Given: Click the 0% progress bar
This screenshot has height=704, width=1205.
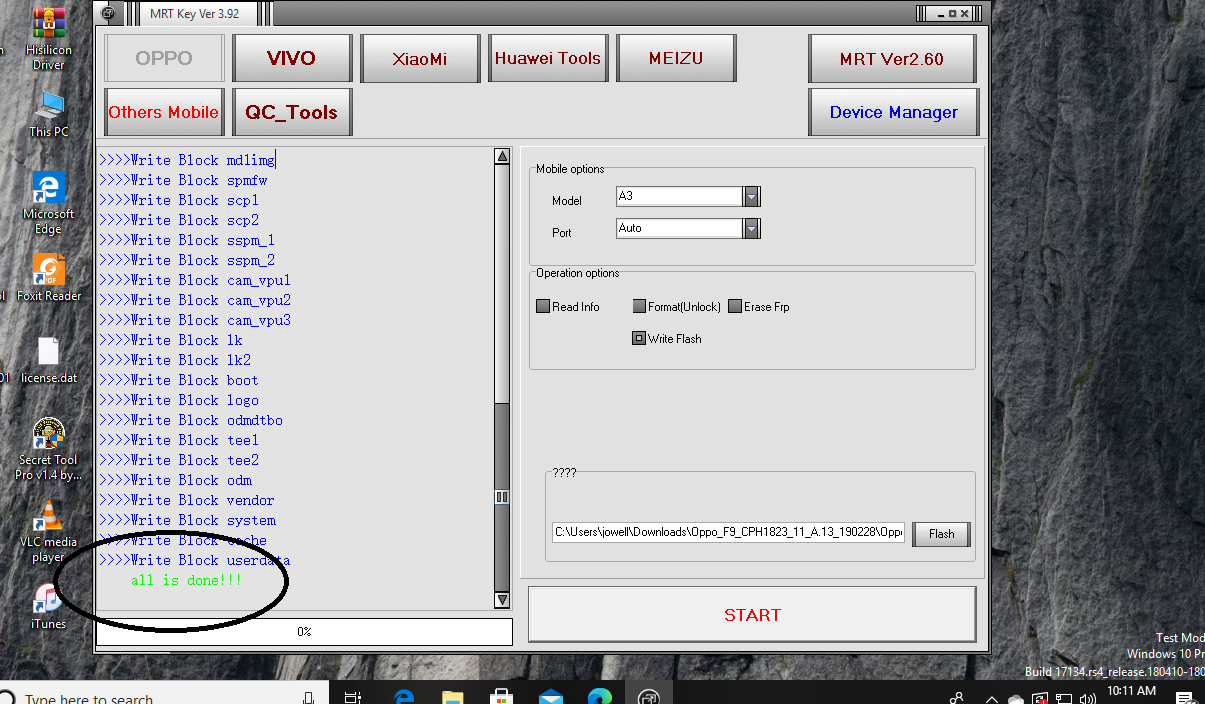Looking at the screenshot, I should tap(304, 632).
